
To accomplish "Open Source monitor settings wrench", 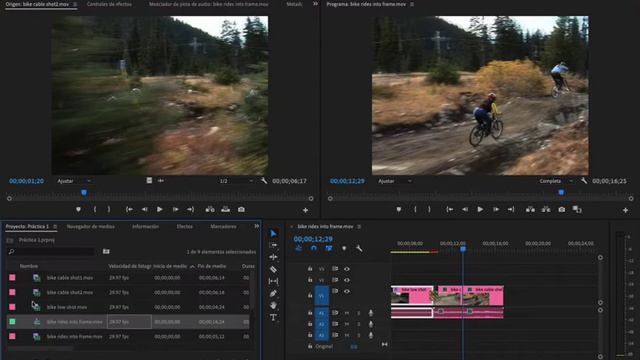I will [264, 180].
